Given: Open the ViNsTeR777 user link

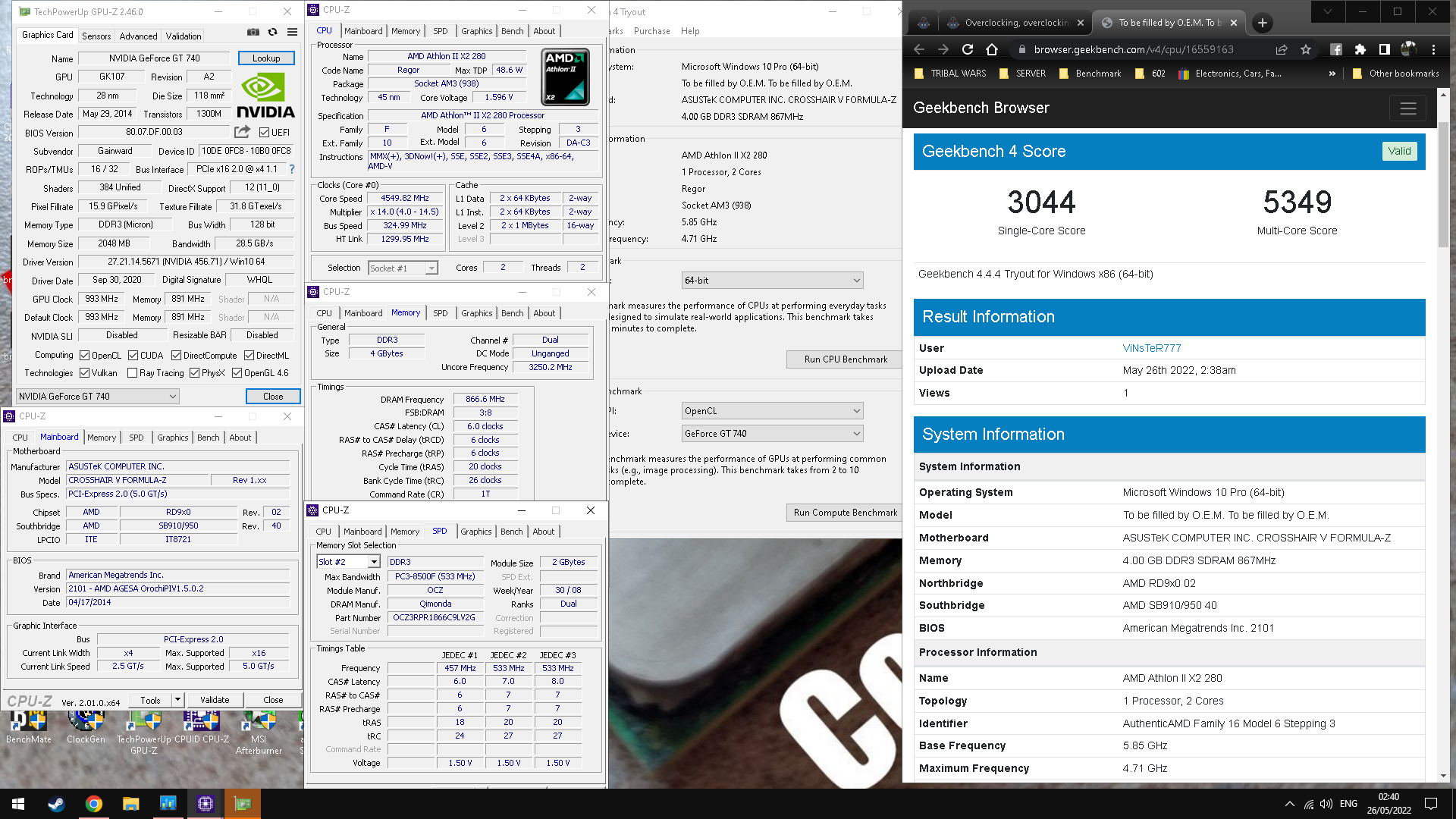Looking at the screenshot, I should click(1152, 348).
